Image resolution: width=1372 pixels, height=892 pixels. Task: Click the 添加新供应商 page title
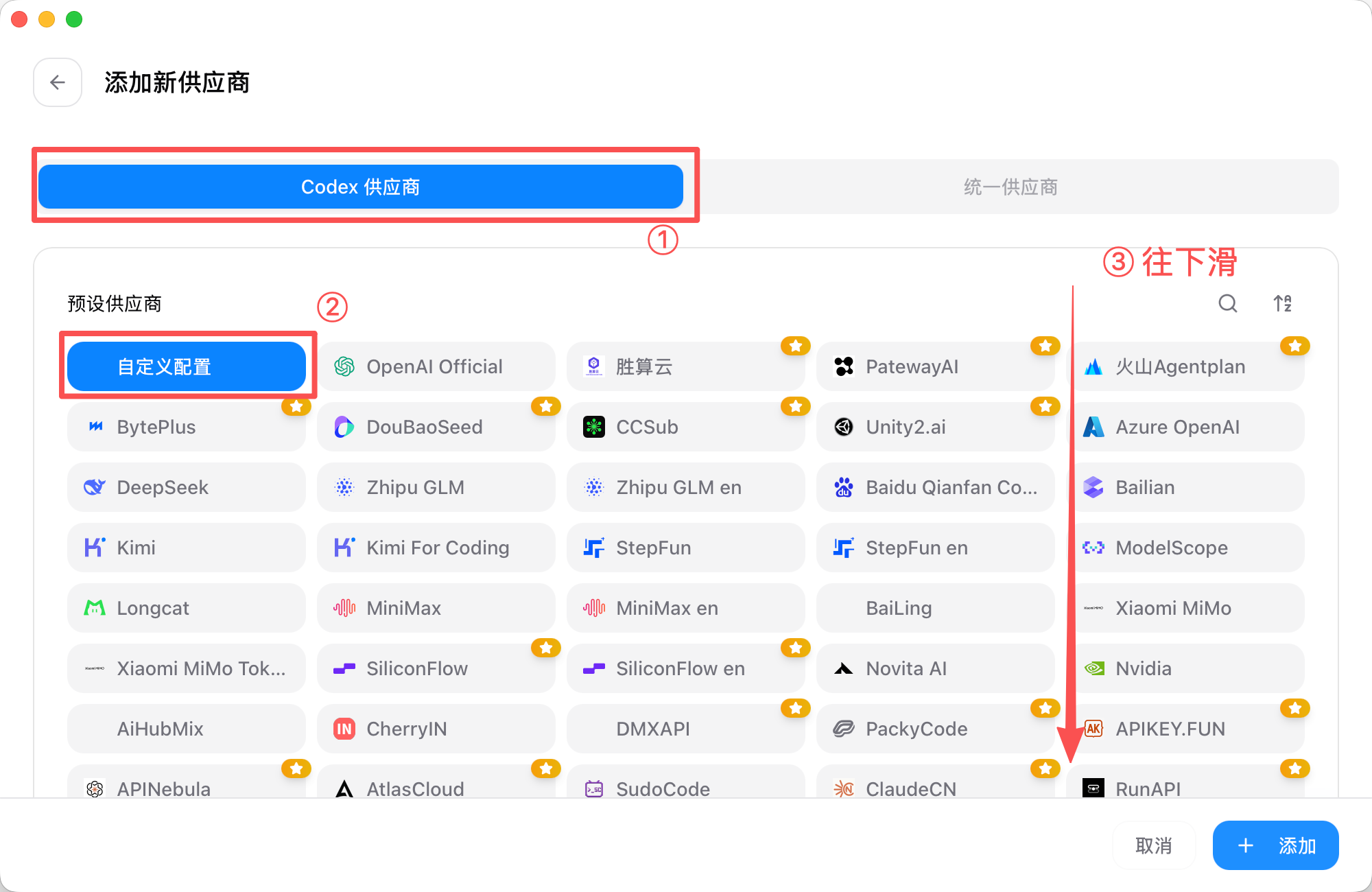(x=177, y=82)
